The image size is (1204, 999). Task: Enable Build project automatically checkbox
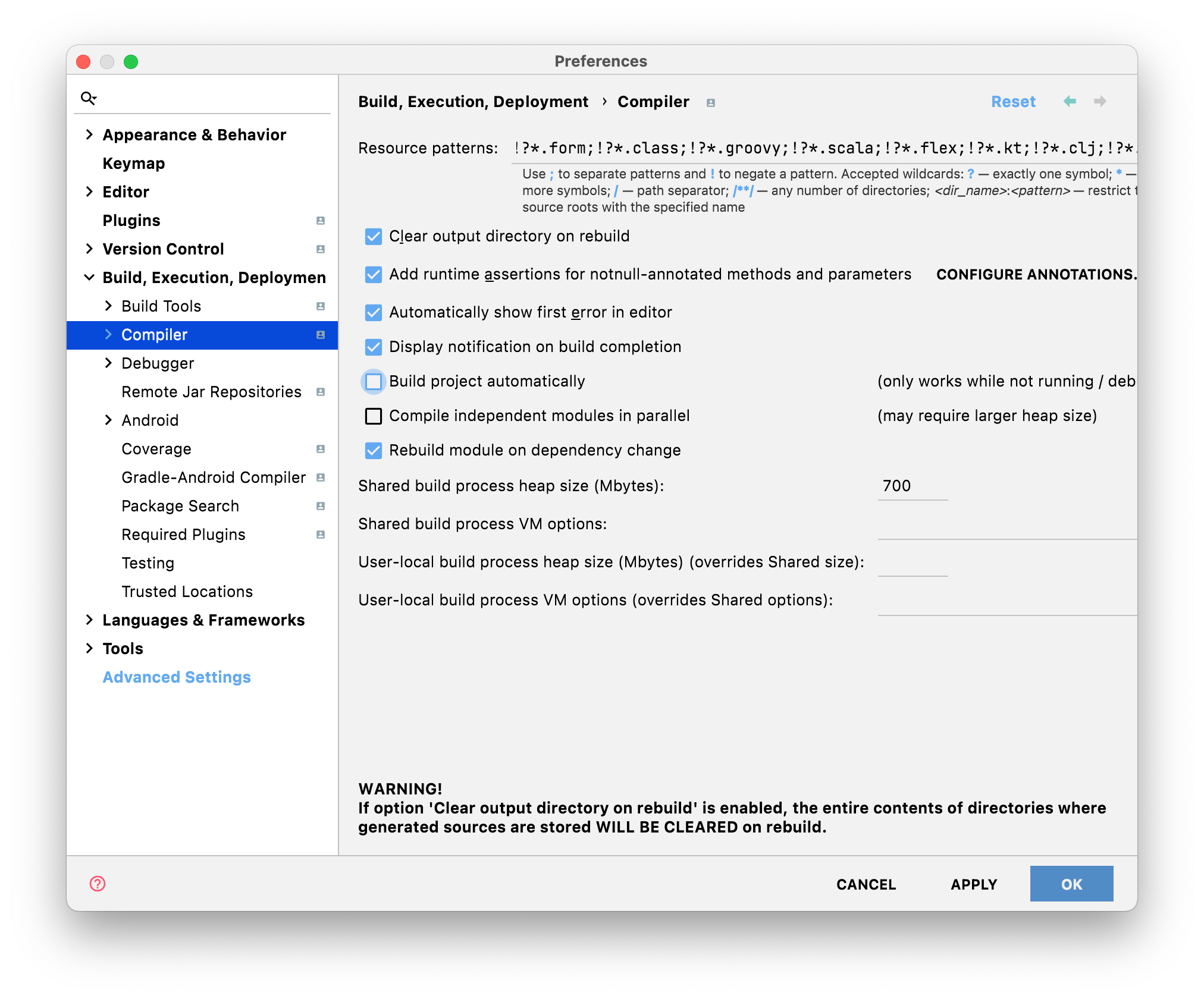click(x=374, y=381)
